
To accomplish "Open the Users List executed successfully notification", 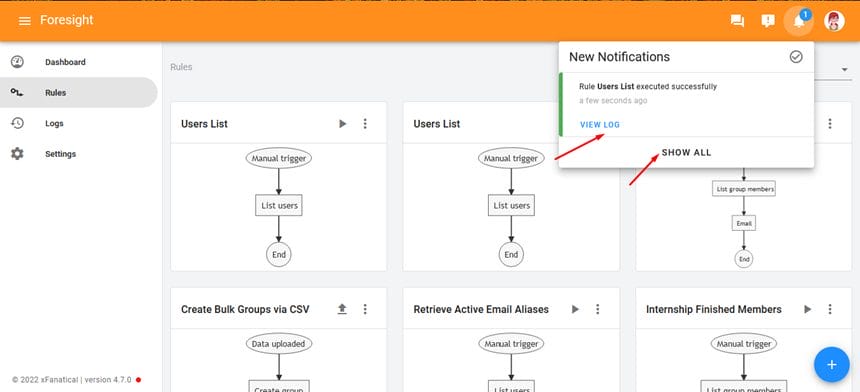I will 686,105.
